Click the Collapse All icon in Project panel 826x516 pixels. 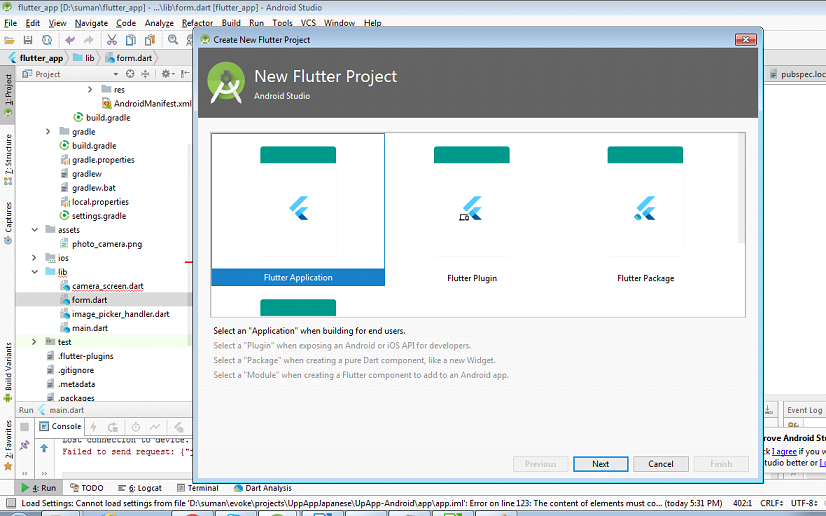point(145,74)
